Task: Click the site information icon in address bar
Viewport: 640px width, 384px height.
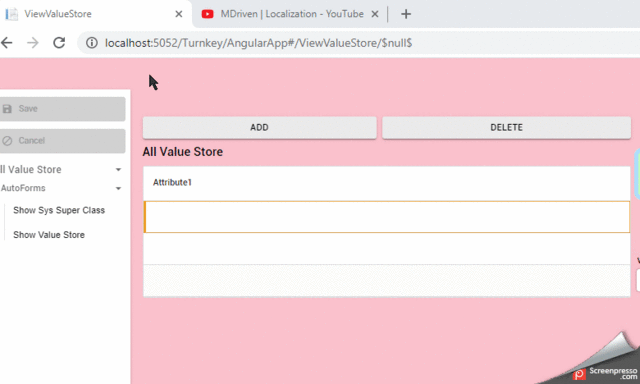Action: pyautogui.click(x=92, y=42)
